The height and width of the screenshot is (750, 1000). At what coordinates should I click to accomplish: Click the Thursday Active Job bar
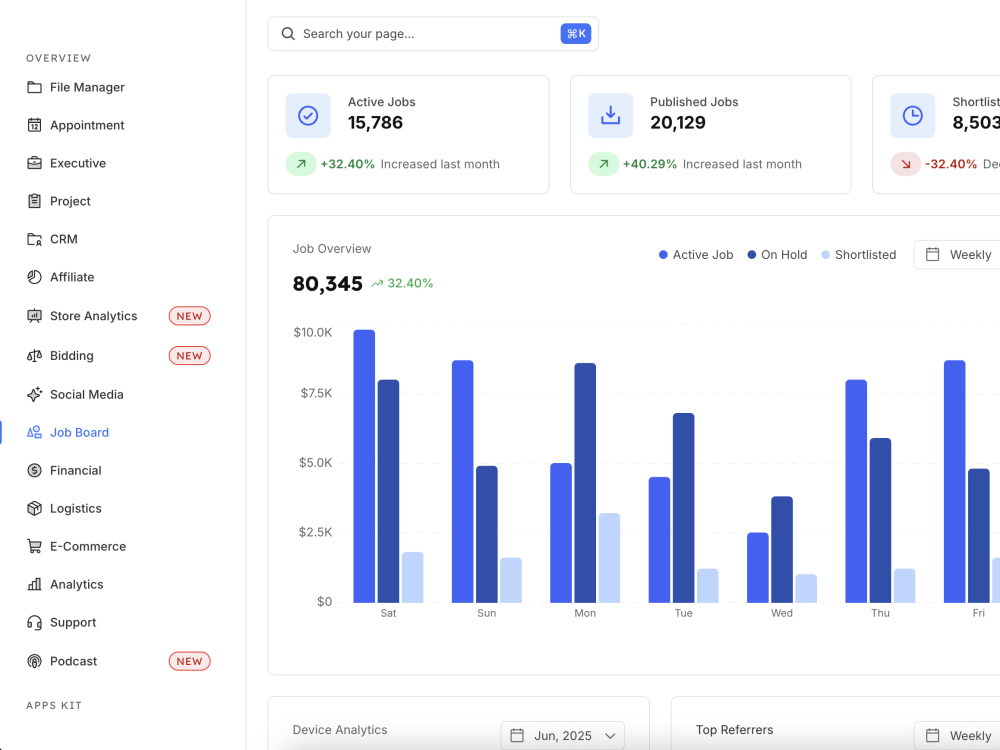click(x=856, y=491)
